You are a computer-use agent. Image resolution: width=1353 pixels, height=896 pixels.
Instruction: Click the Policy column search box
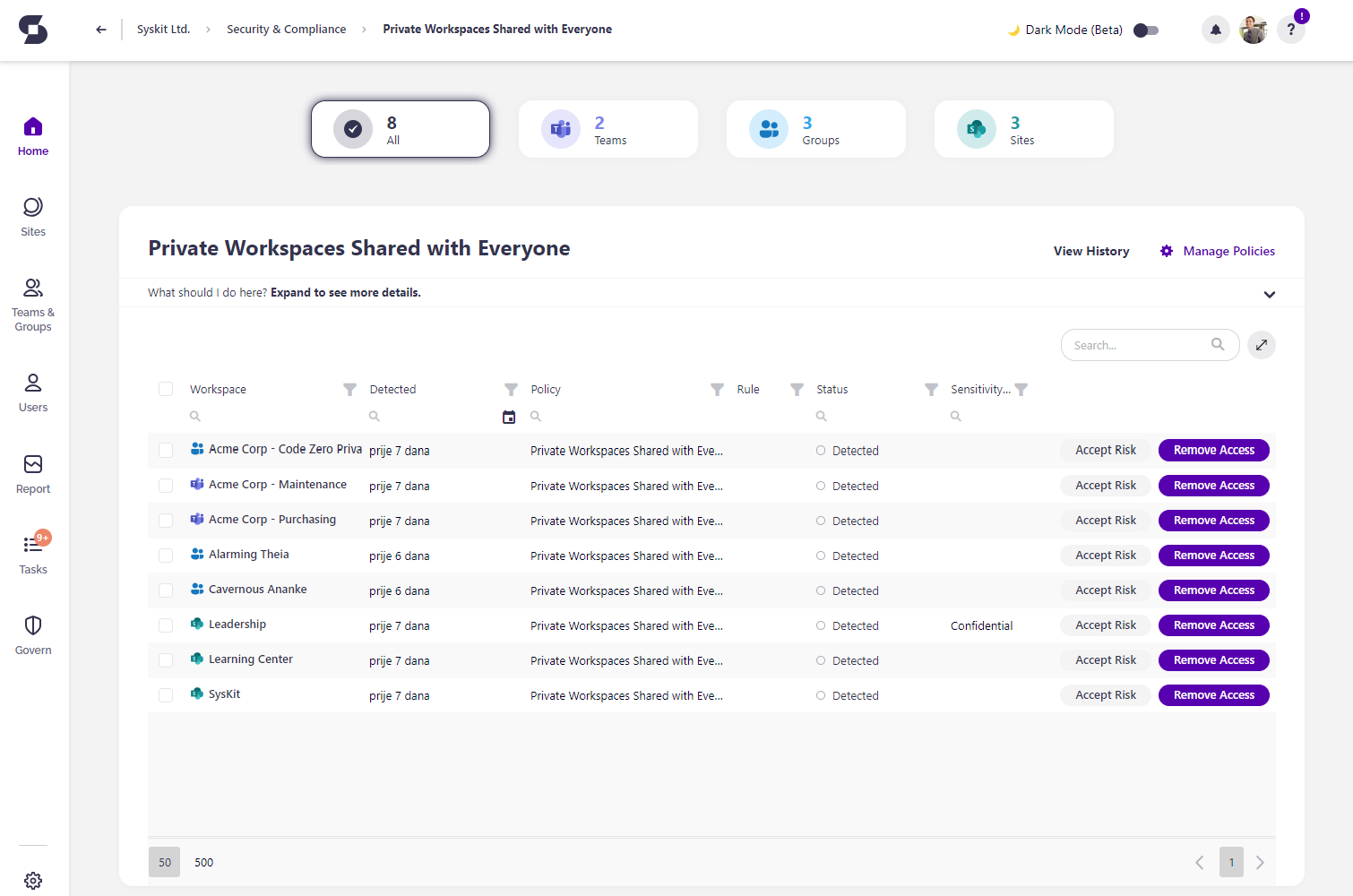pos(627,417)
